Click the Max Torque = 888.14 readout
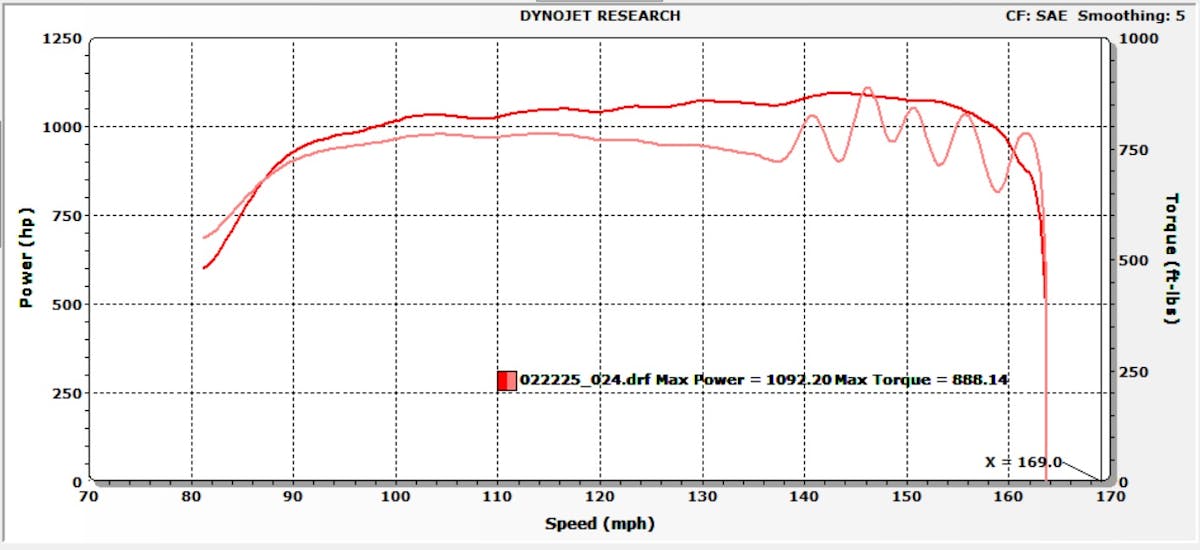1200x550 pixels. (x=922, y=380)
